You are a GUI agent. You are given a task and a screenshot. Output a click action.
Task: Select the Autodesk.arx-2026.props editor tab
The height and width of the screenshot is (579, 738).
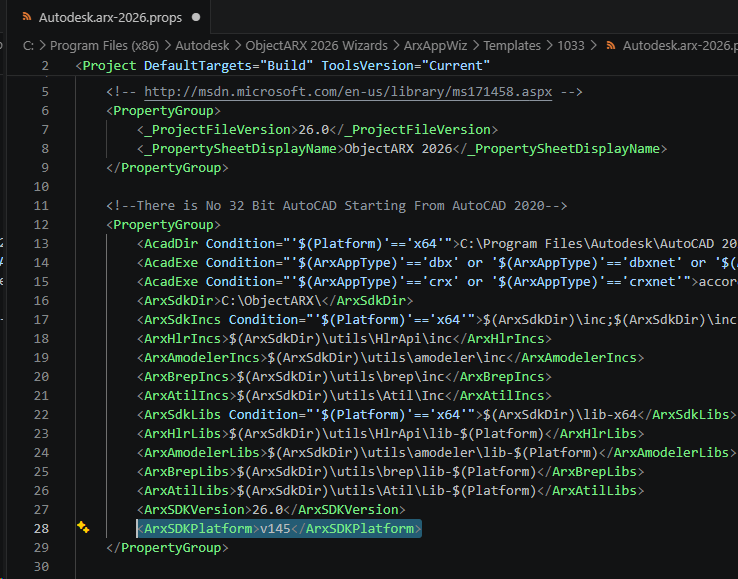click(x=108, y=17)
